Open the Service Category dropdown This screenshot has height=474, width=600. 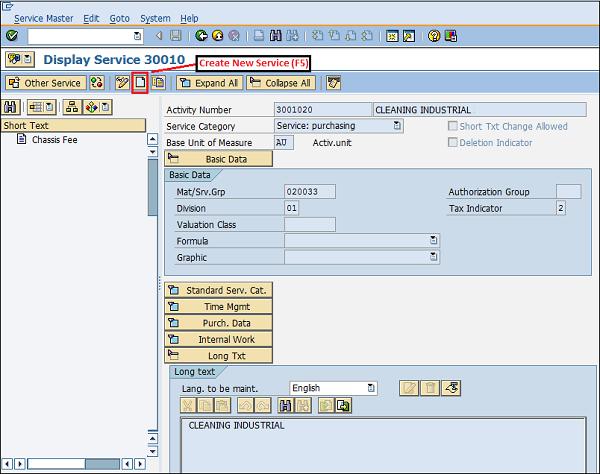397,126
